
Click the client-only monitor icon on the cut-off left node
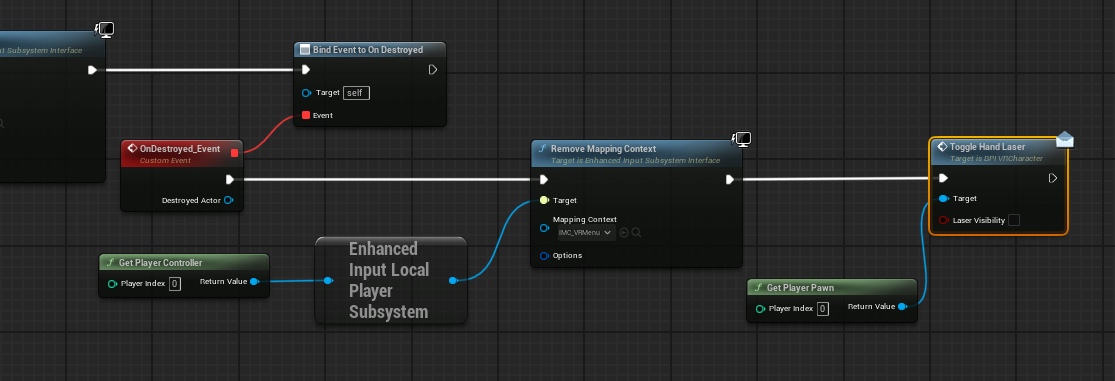[105, 29]
